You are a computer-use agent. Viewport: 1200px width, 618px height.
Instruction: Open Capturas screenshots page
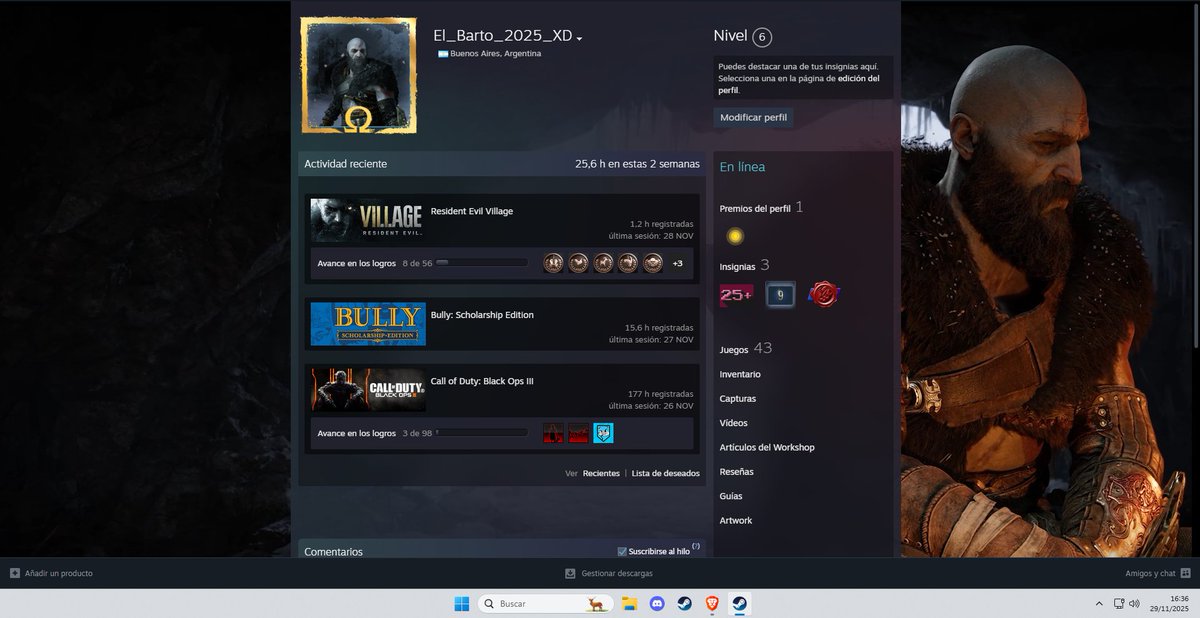[x=738, y=399]
